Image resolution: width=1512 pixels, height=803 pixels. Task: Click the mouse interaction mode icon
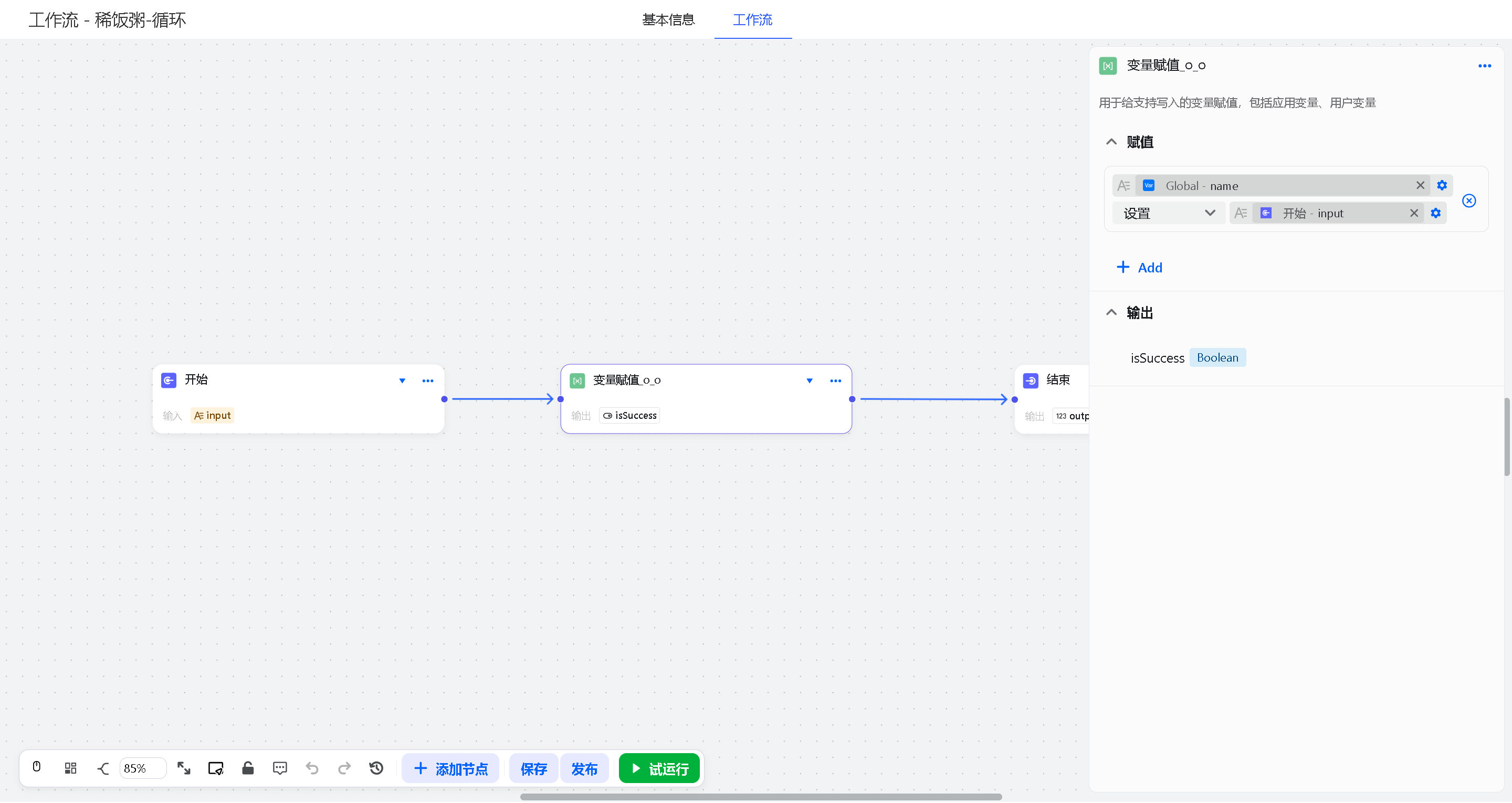pyautogui.click(x=36, y=768)
